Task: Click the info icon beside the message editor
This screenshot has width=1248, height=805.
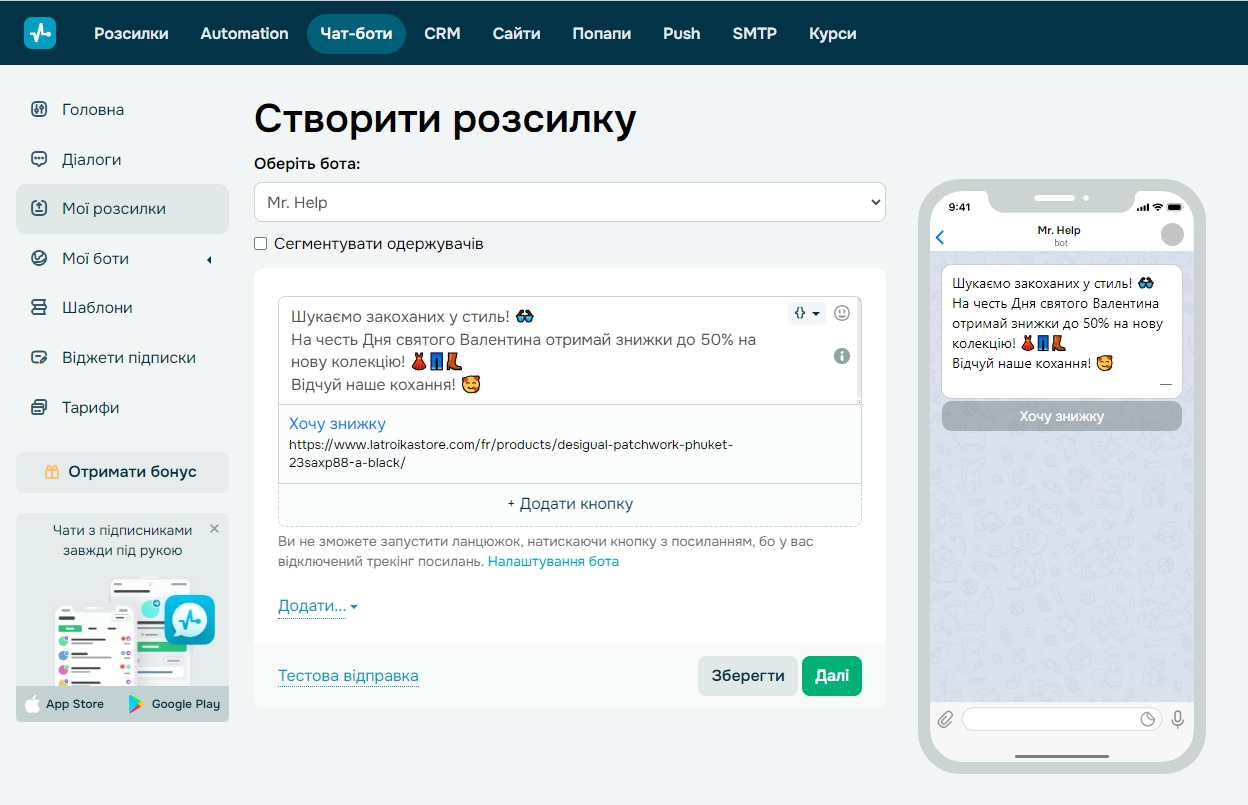Action: 842,355
